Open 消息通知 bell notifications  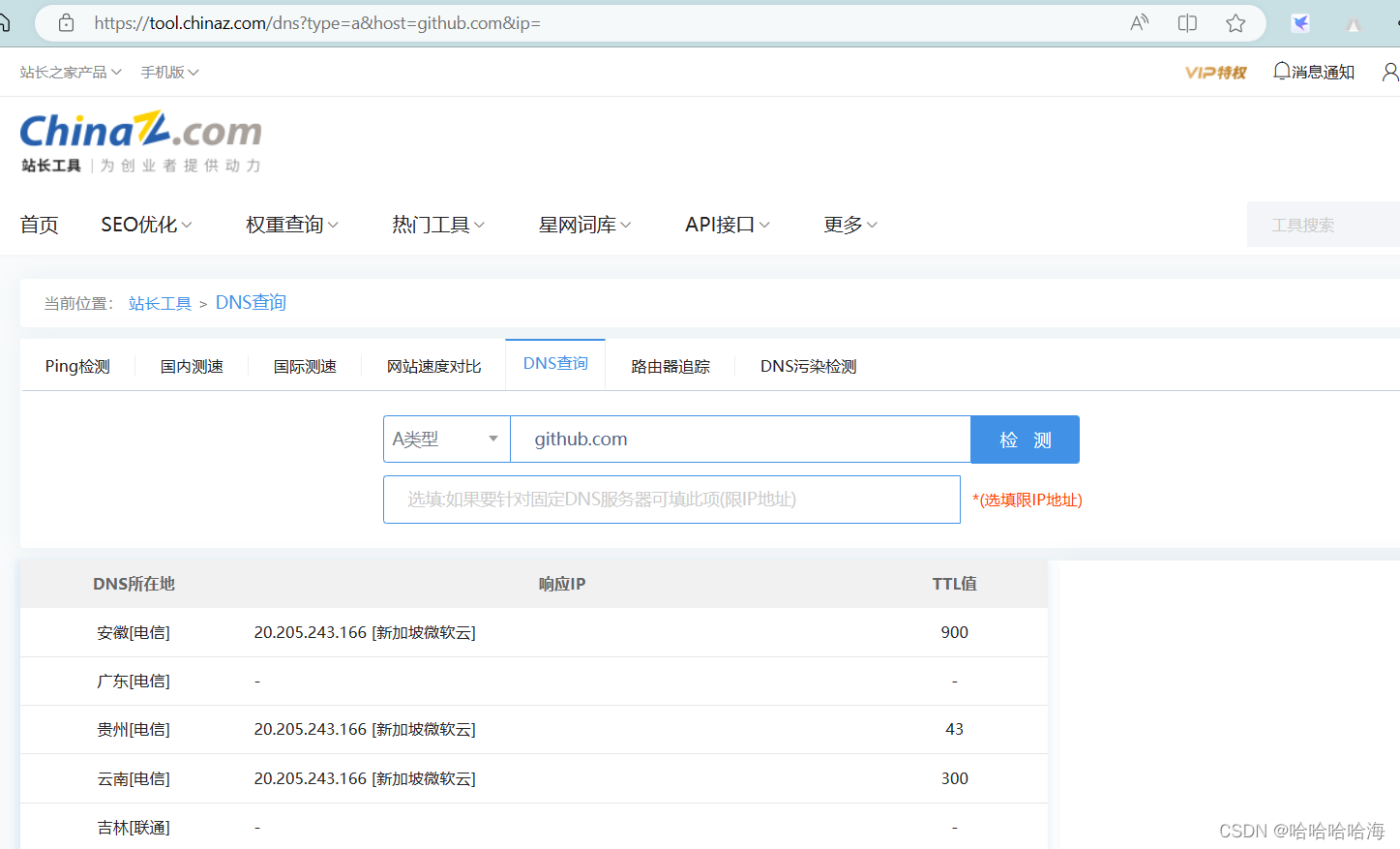pyautogui.click(x=1314, y=72)
